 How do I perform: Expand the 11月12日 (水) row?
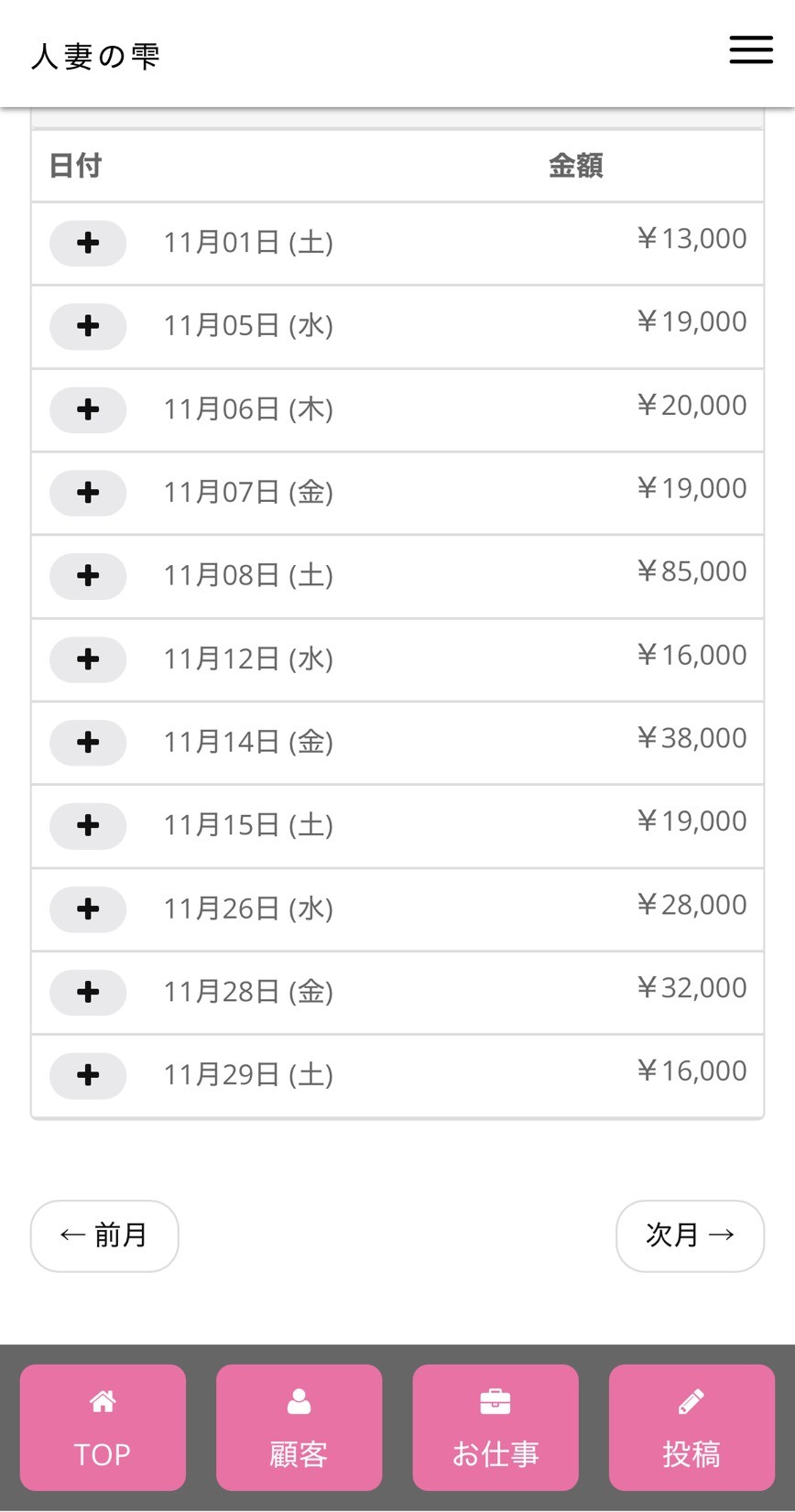(88, 659)
